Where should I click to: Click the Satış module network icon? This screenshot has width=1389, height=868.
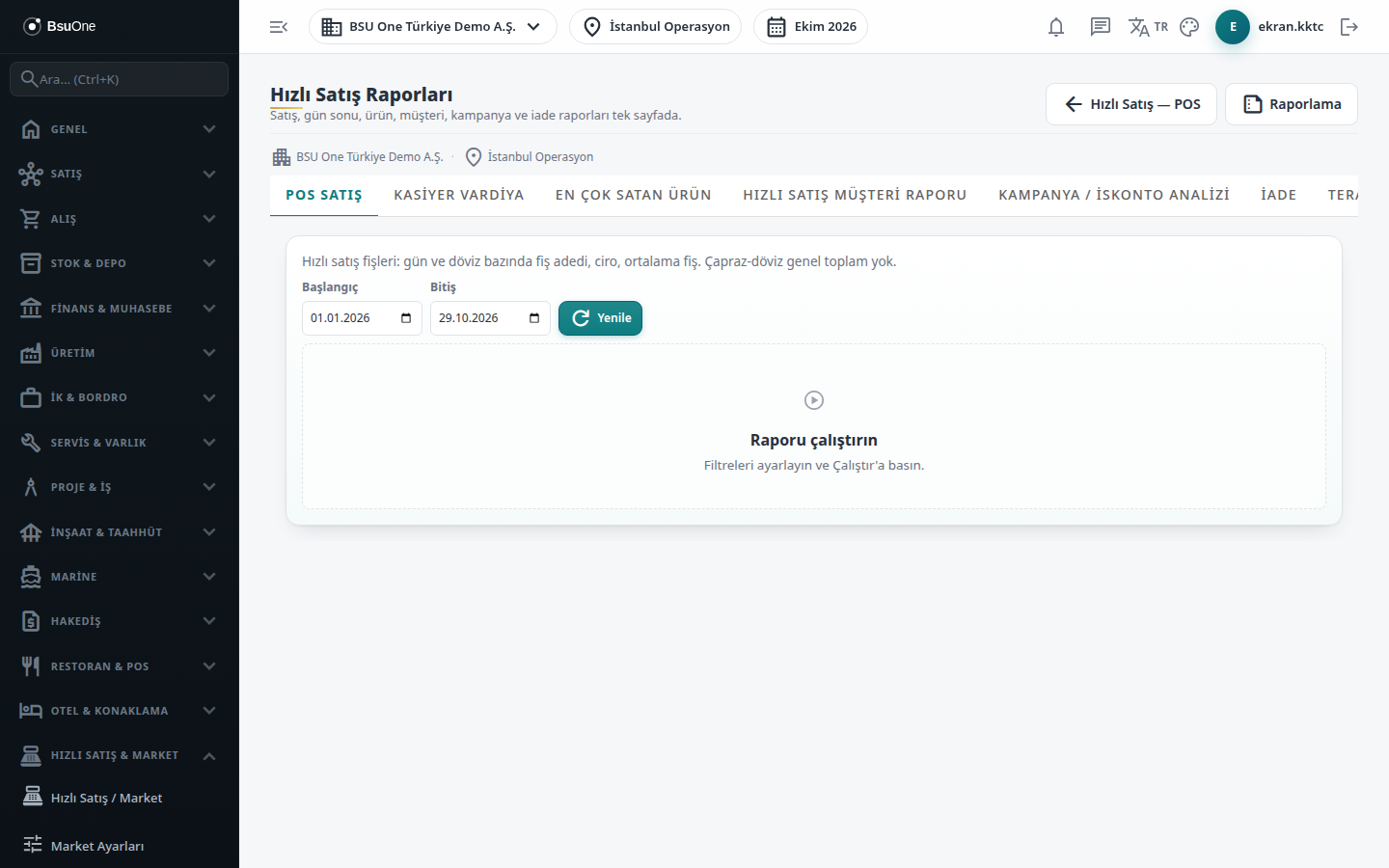tap(31, 174)
